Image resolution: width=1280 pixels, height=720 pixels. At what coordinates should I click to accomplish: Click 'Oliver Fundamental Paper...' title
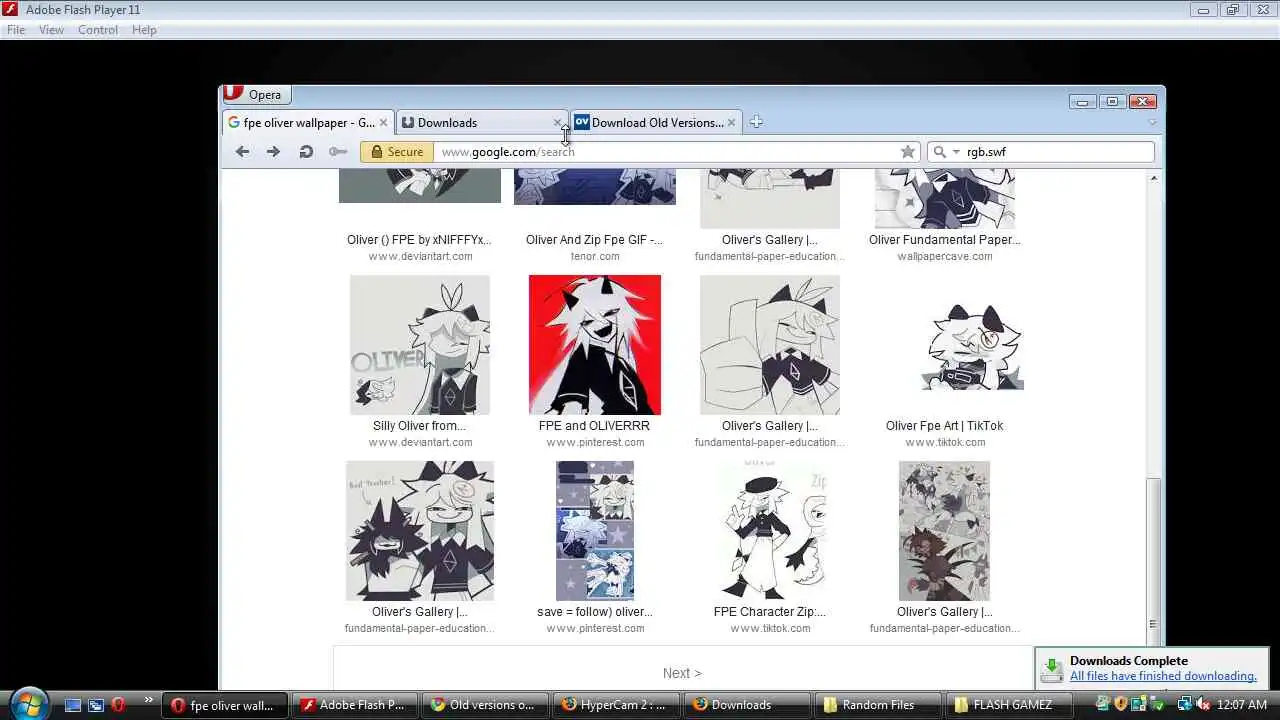coord(945,240)
